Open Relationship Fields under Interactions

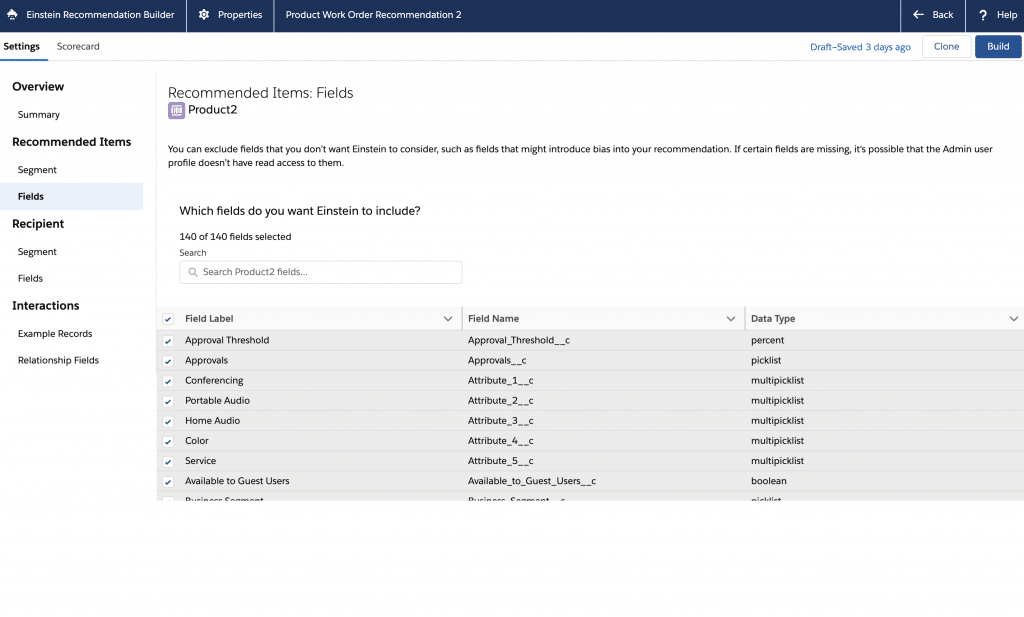tap(58, 360)
